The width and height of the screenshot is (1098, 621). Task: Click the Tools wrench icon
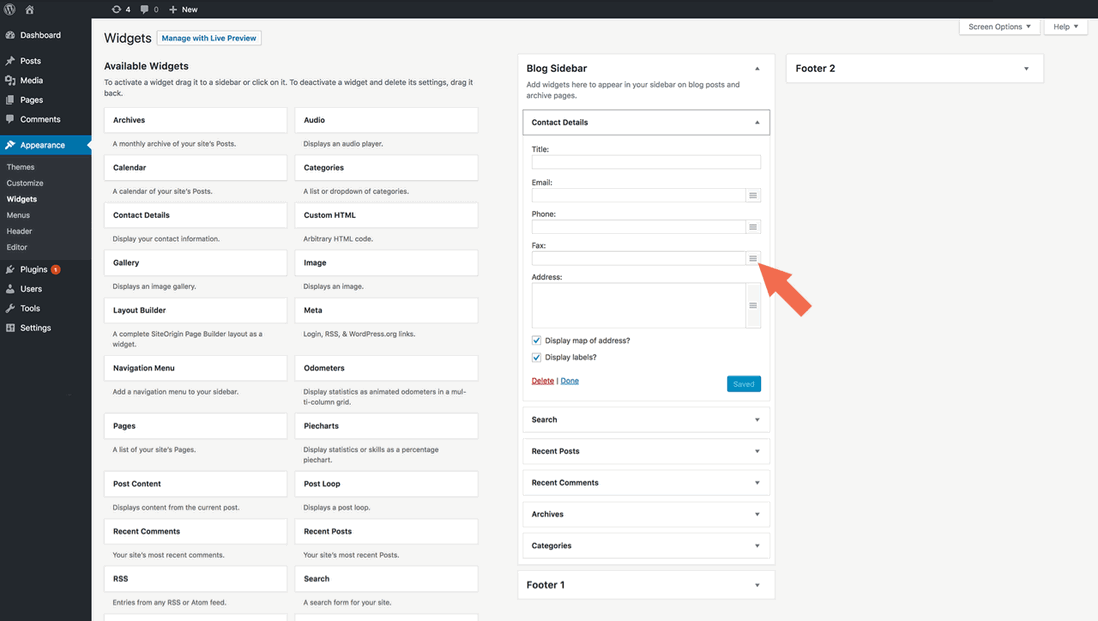tap(10, 308)
